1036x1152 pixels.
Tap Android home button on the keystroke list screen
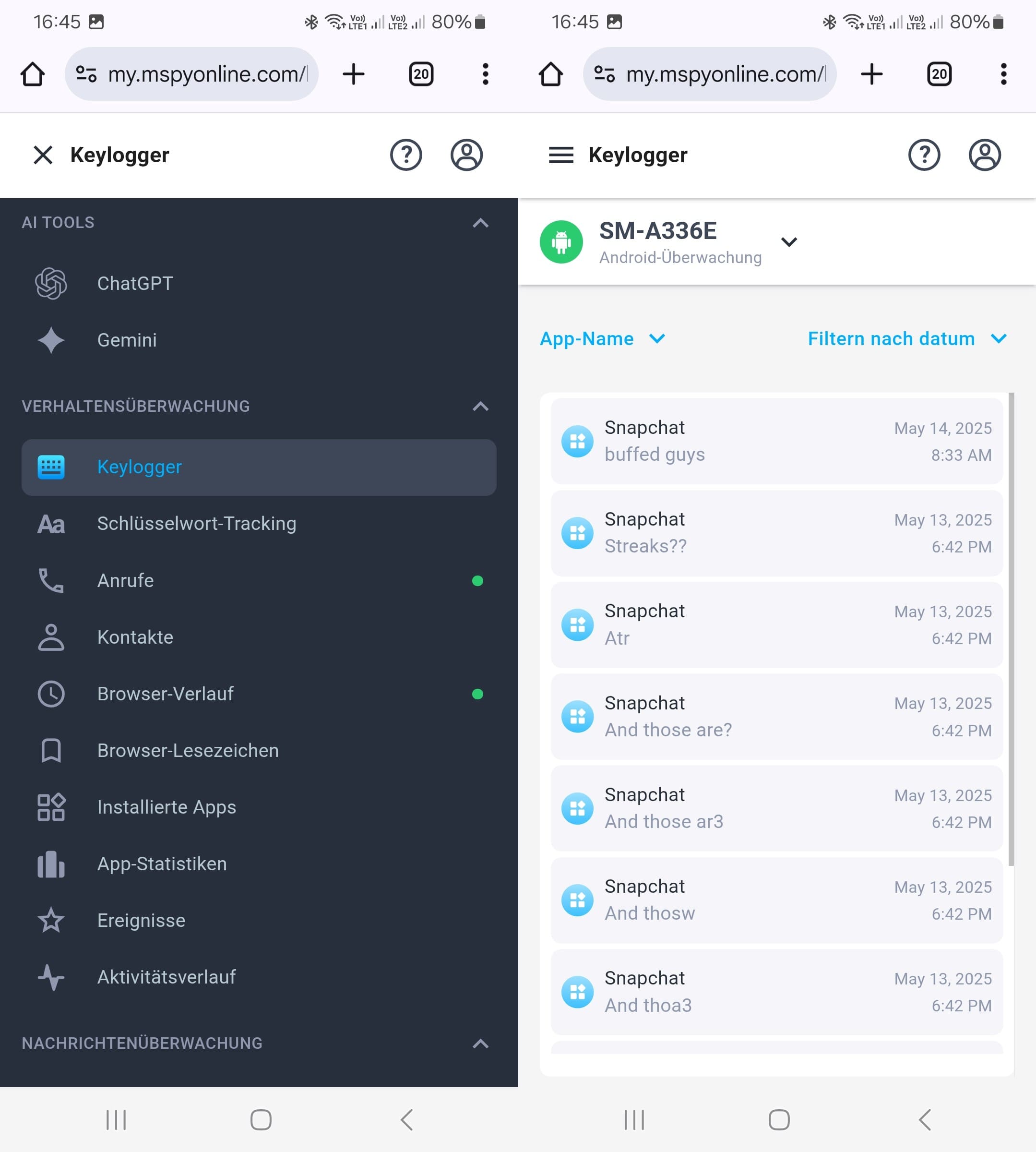click(x=779, y=1119)
